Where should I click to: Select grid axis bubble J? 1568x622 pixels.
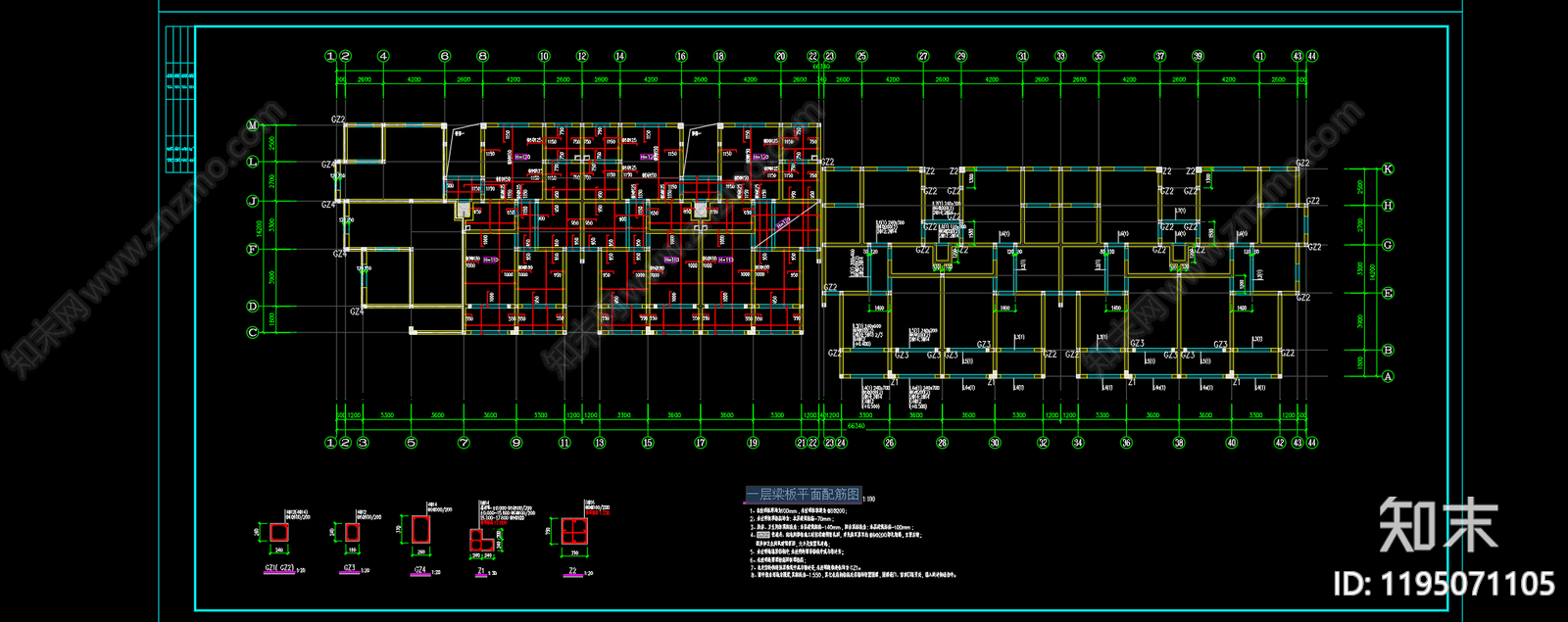(253, 202)
